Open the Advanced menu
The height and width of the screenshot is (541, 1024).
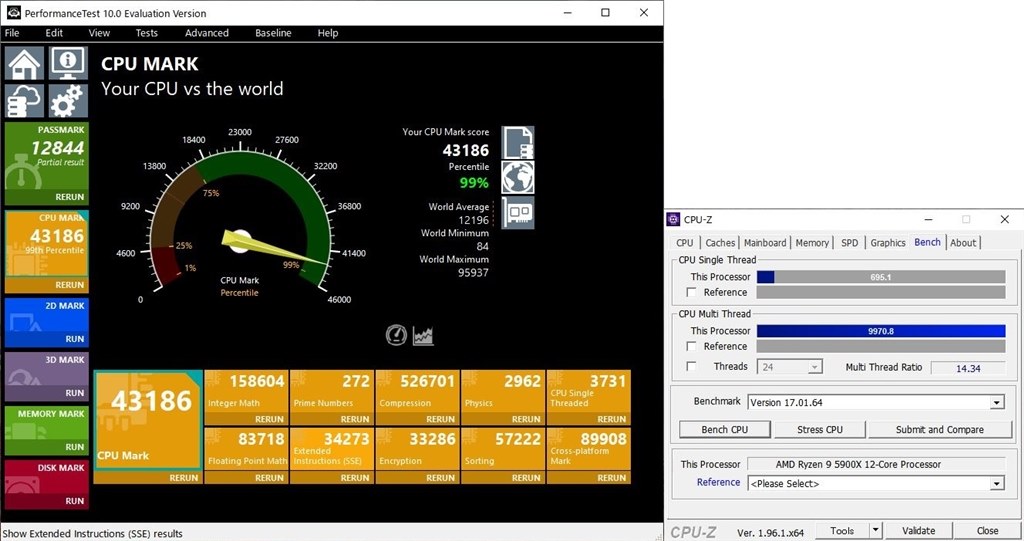[x=206, y=33]
